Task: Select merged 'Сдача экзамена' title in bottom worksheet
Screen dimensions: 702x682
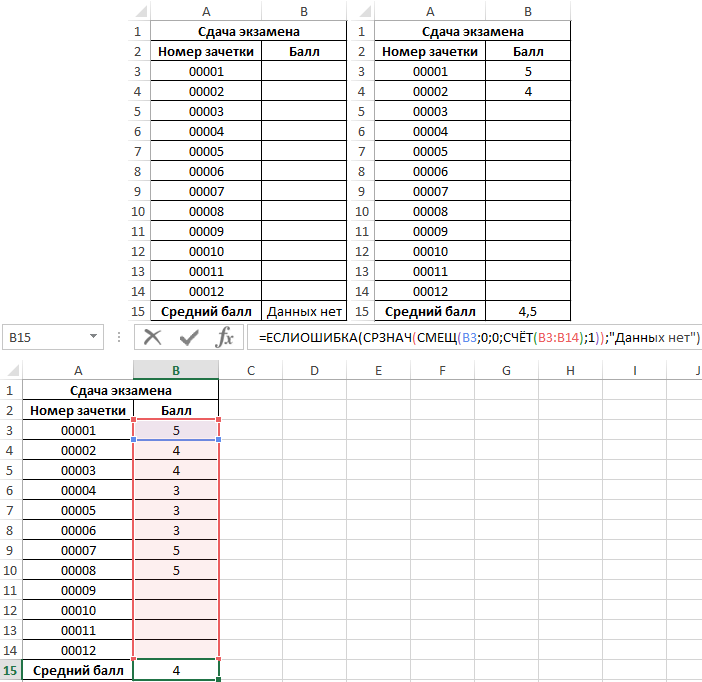Action: [120, 390]
